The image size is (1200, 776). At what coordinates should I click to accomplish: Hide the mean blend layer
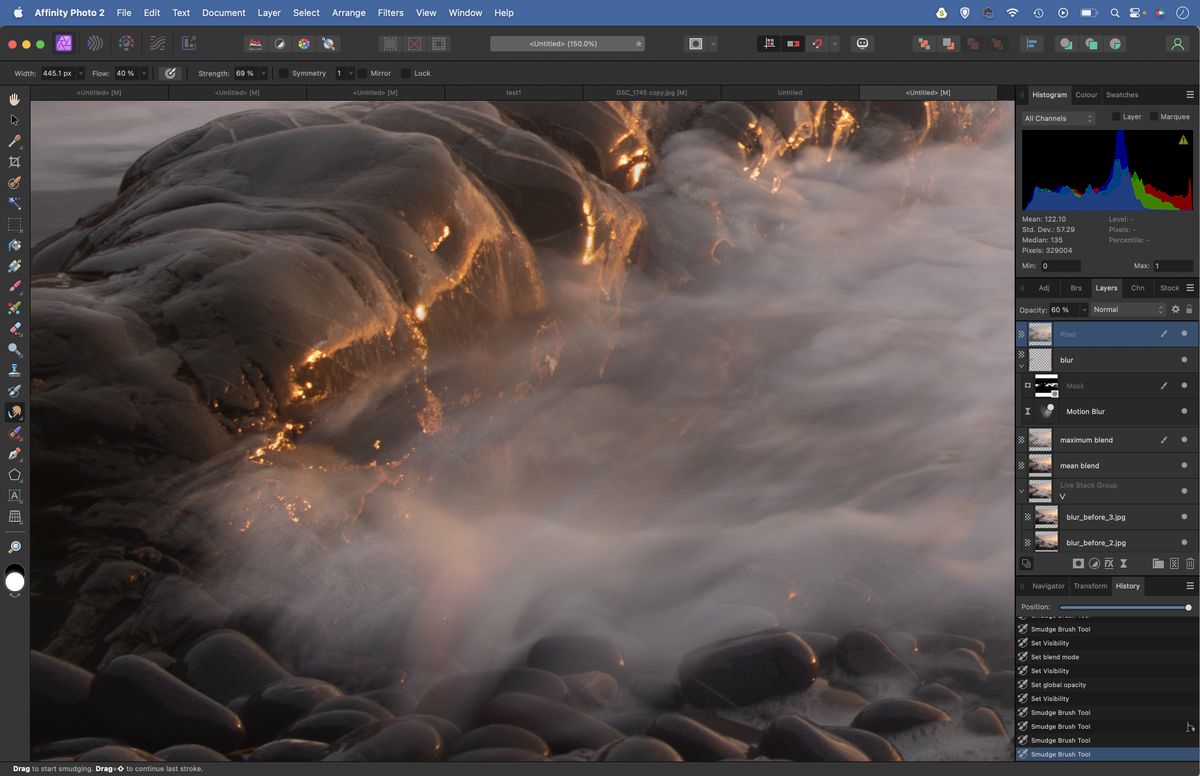point(1184,465)
